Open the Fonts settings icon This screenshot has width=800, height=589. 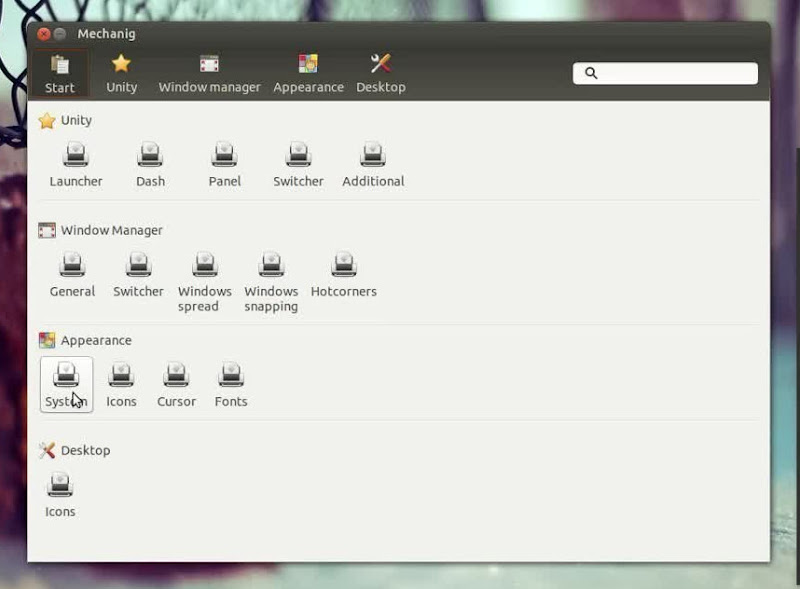coord(231,385)
